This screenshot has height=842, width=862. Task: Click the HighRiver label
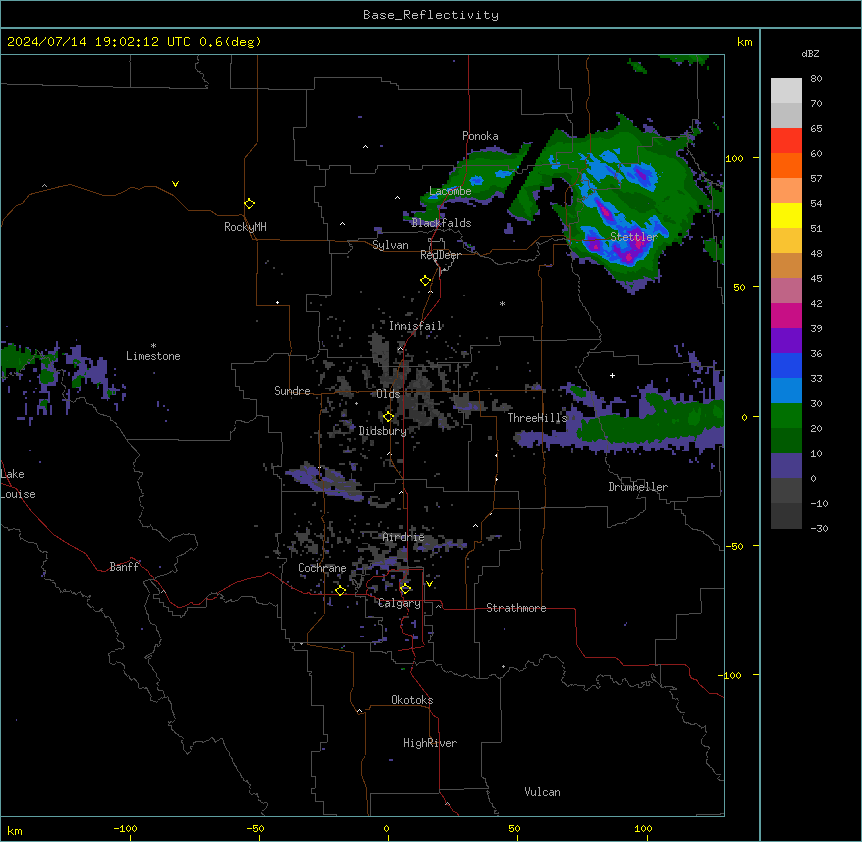[x=430, y=743]
